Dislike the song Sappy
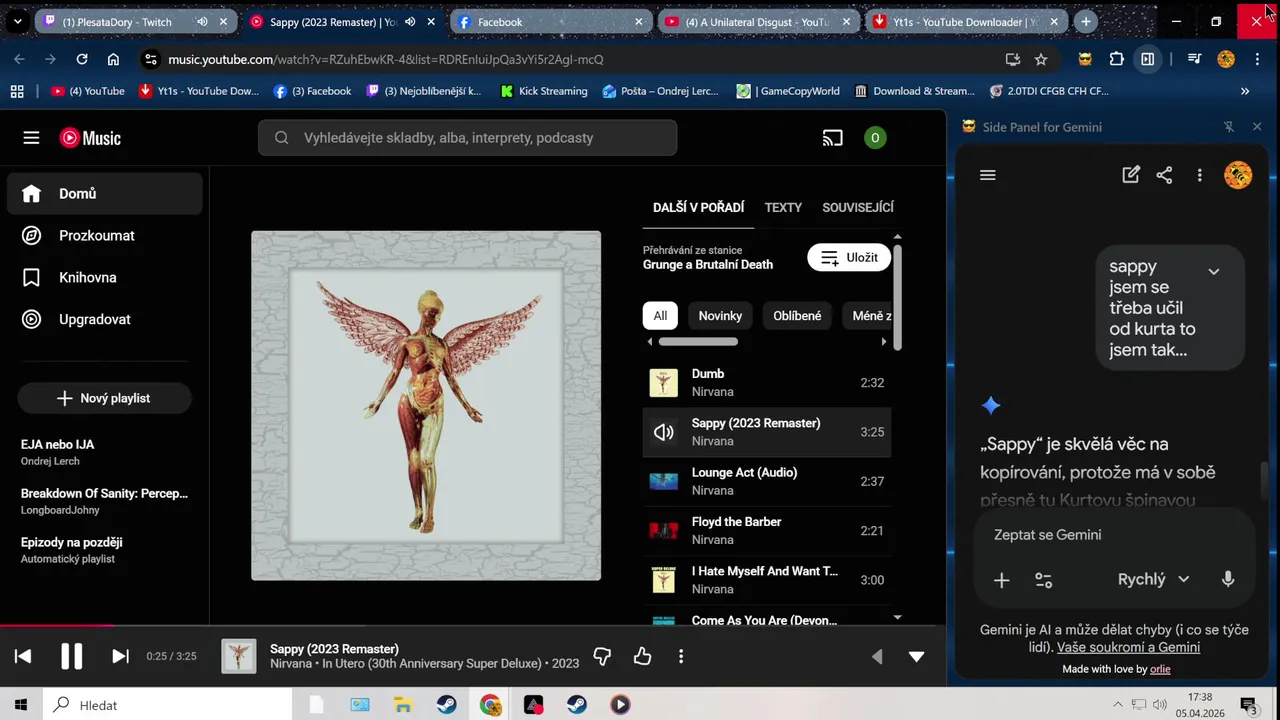 pos(602,656)
